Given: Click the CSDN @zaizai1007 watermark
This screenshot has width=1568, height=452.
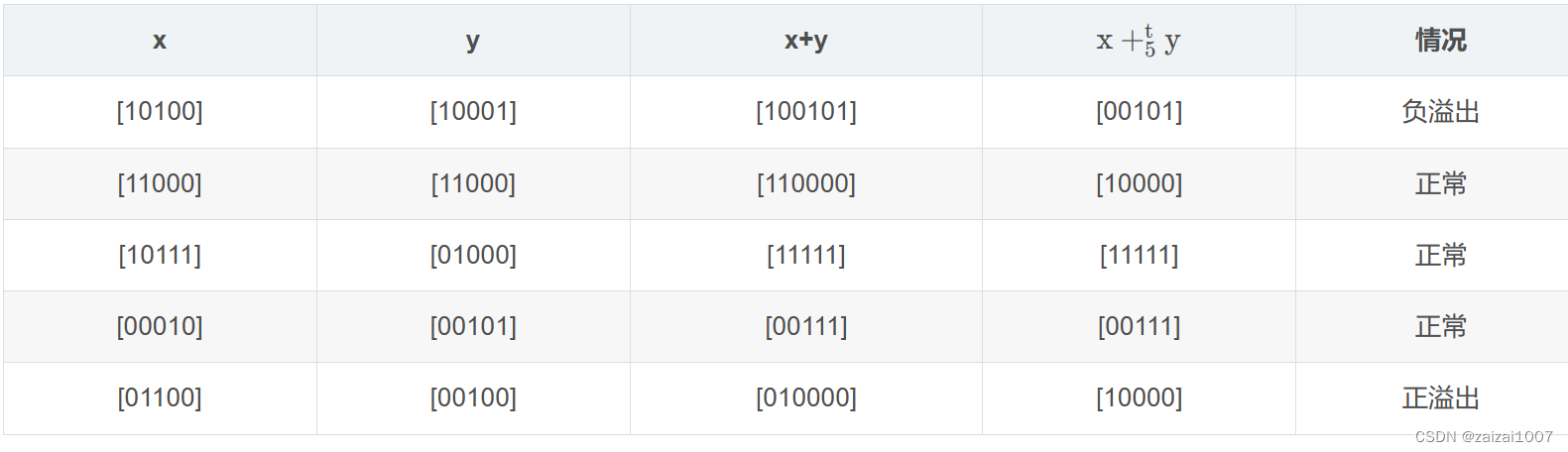Looking at the screenshot, I should tap(1484, 437).
